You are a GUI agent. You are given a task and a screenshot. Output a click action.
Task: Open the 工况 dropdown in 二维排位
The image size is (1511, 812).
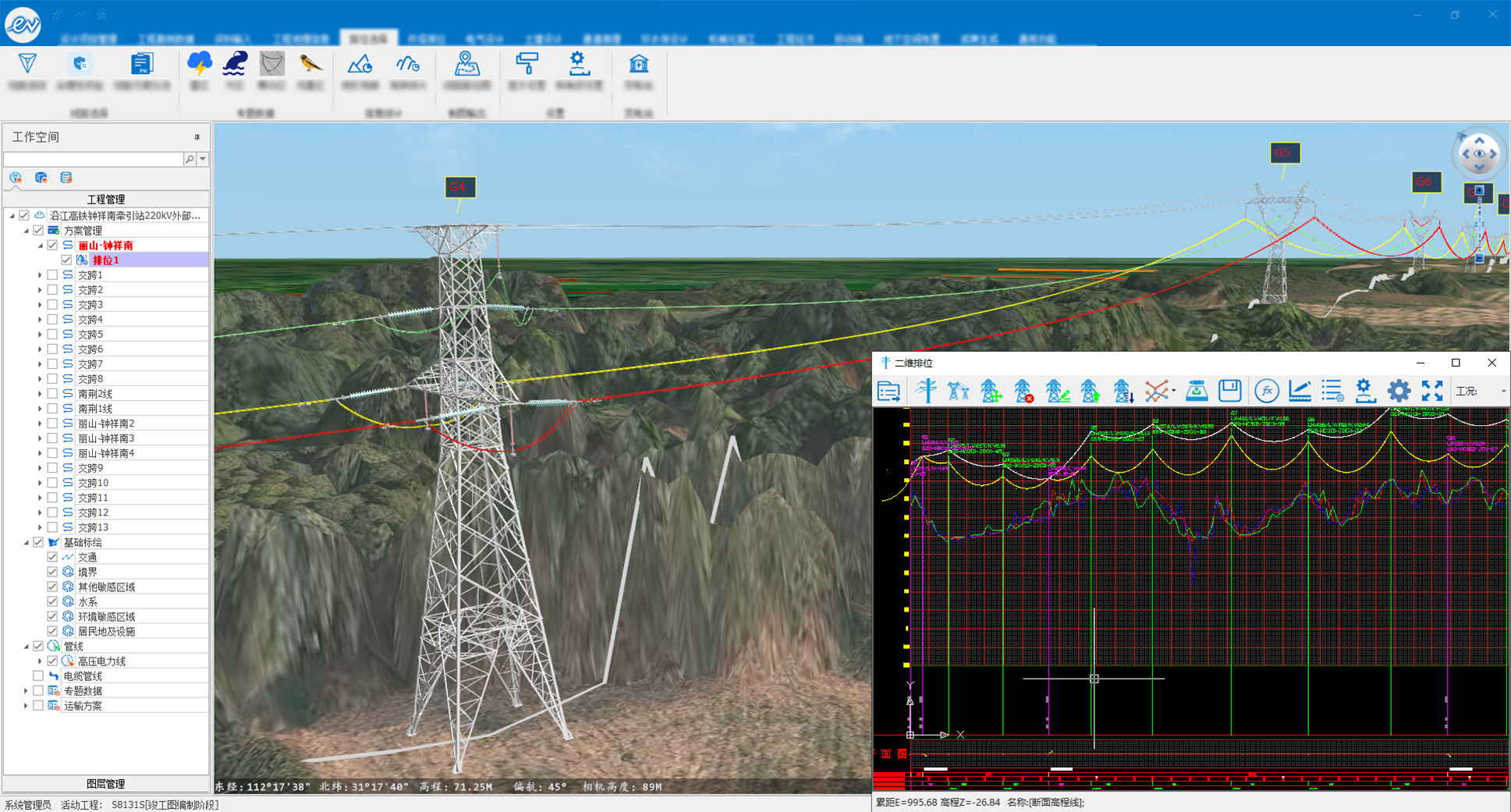[x=1502, y=392]
